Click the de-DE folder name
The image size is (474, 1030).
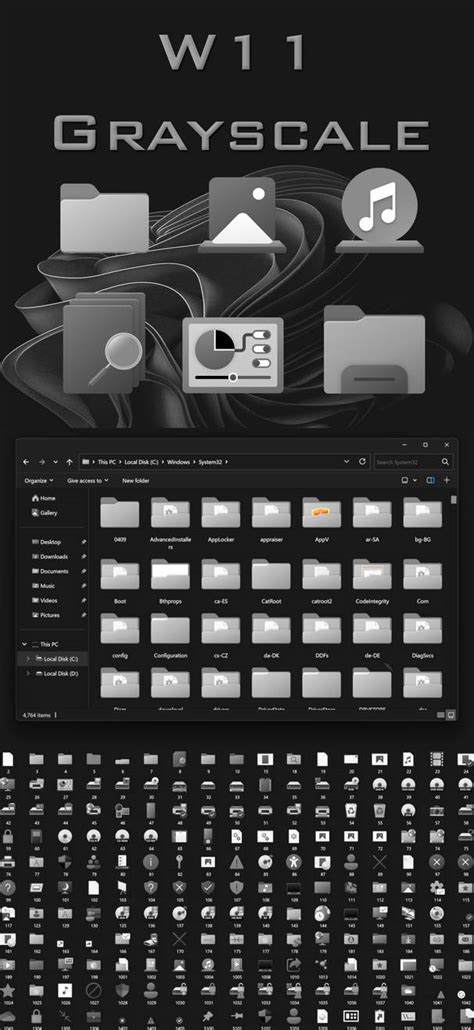click(x=372, y=656)
